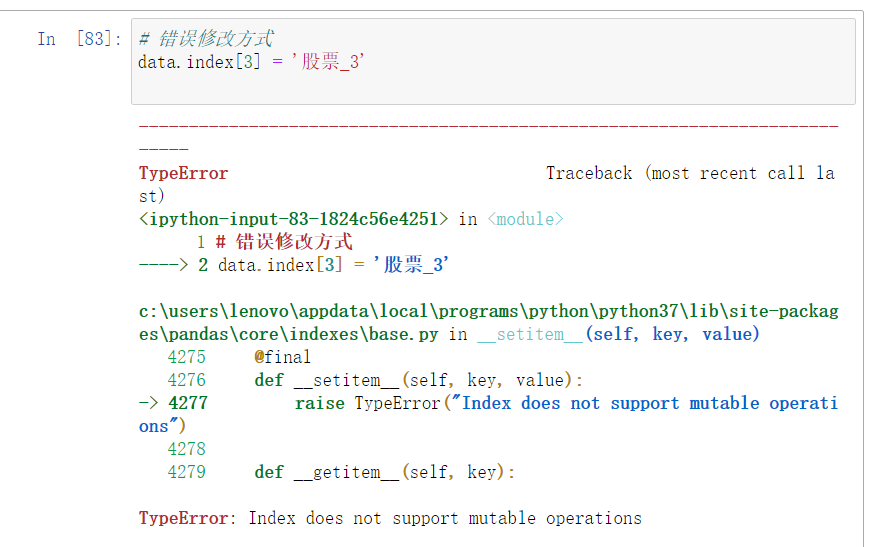Click the code input cell editor

click(x=493, y=61)
